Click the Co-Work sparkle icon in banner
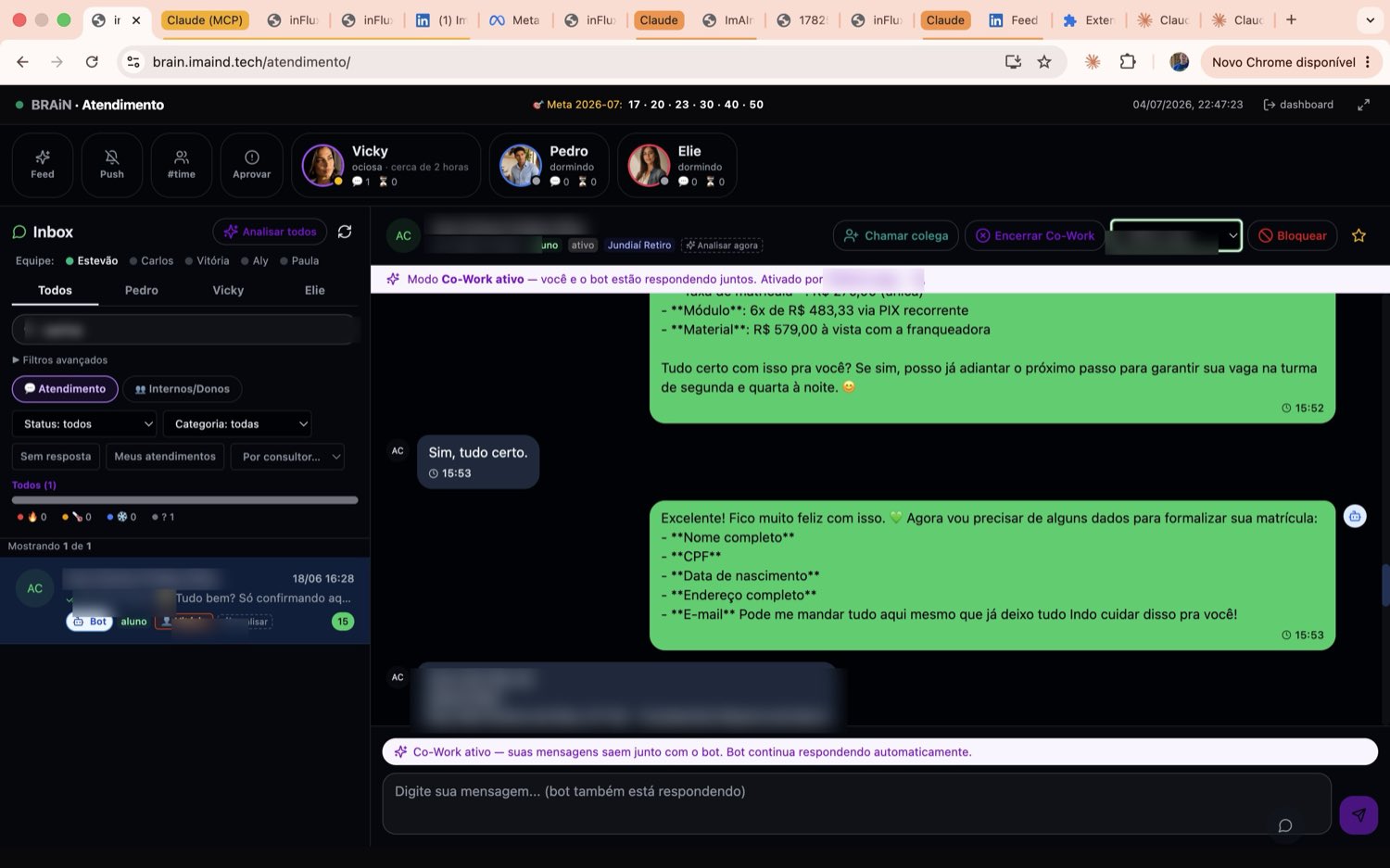The image size is (1390, 868). pos(394,279)
